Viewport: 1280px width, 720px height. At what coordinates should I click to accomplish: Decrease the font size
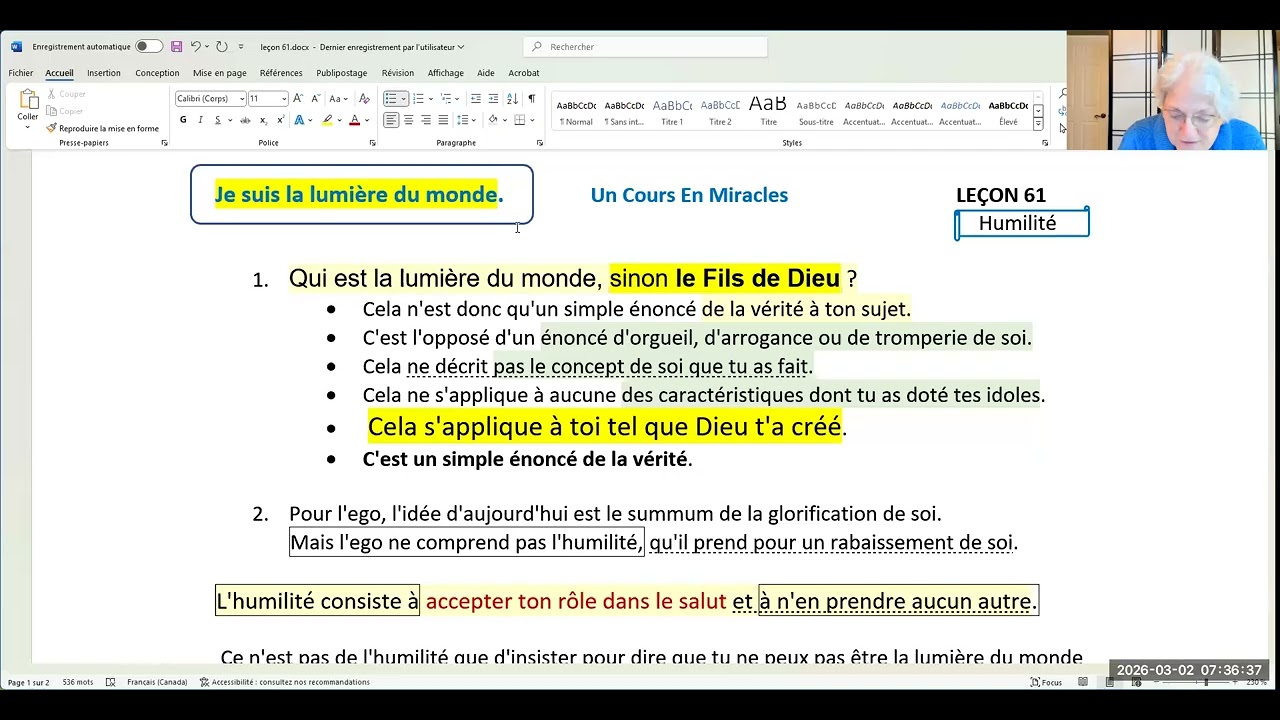point(315,98)
